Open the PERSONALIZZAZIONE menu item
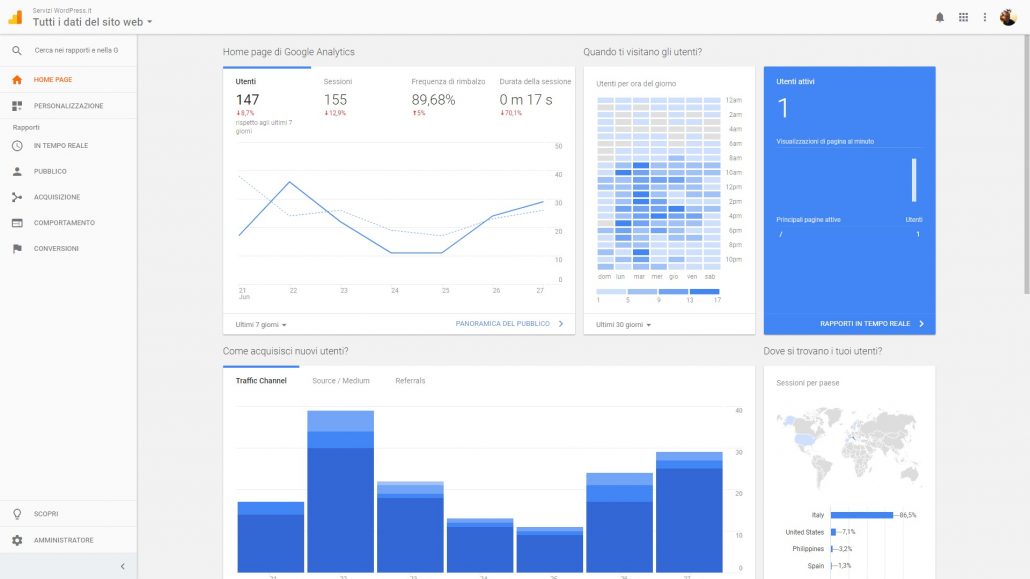This screenshot has height=579, width=1030. 68,106
